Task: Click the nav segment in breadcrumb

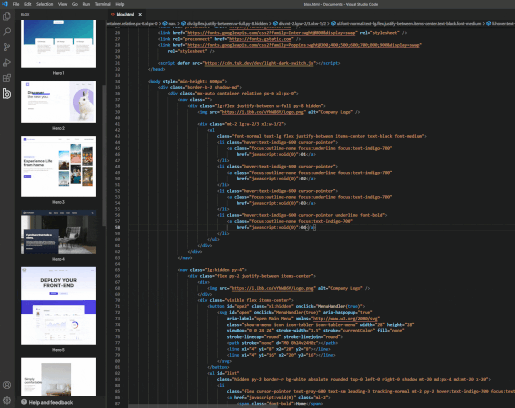Action: (169, 23)
